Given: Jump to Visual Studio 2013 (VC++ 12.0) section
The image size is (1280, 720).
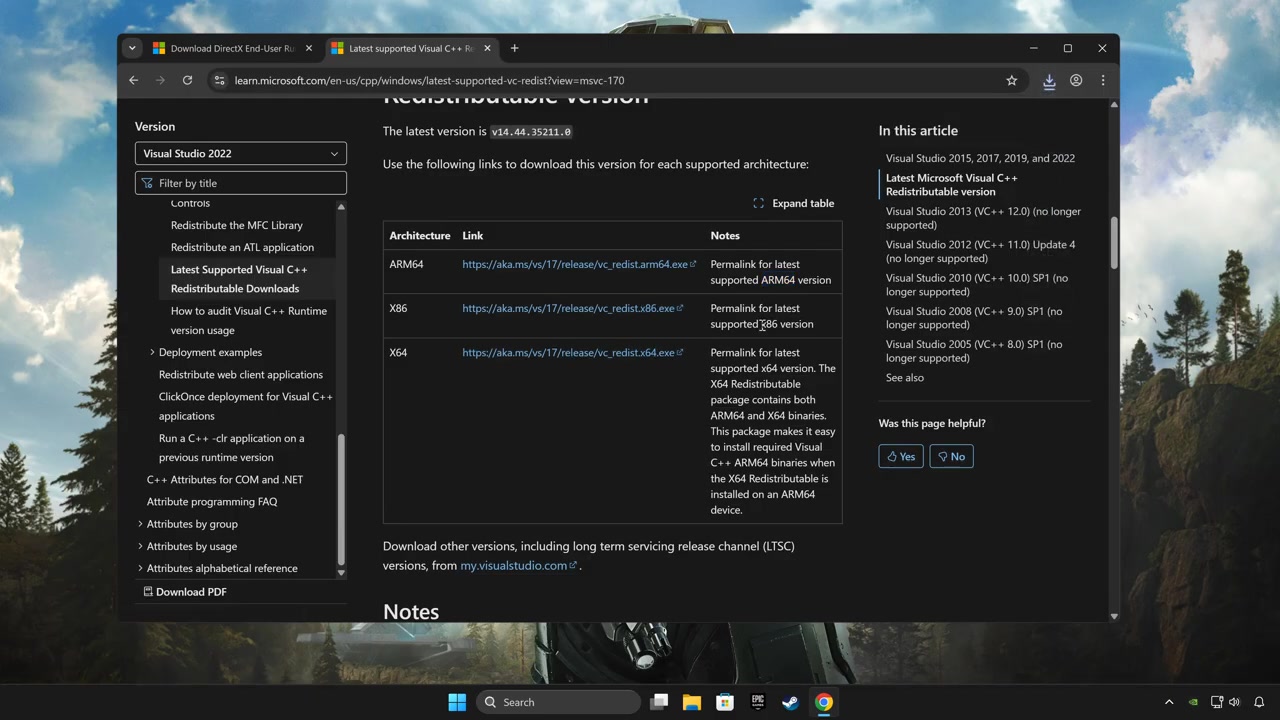Looking at the screenshot, I should [983, 218].
